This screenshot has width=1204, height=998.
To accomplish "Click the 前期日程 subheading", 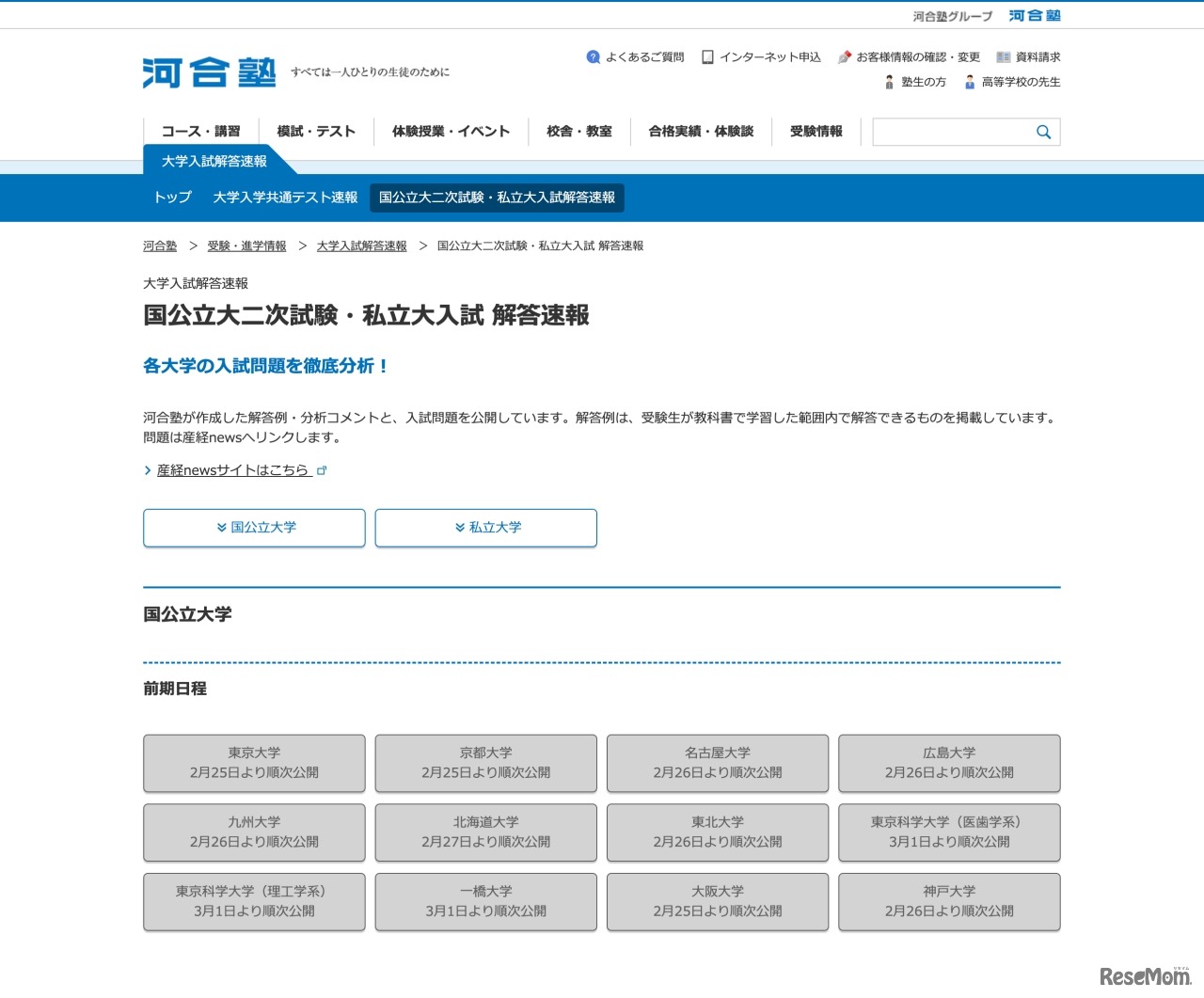I will tap(175, 689).
